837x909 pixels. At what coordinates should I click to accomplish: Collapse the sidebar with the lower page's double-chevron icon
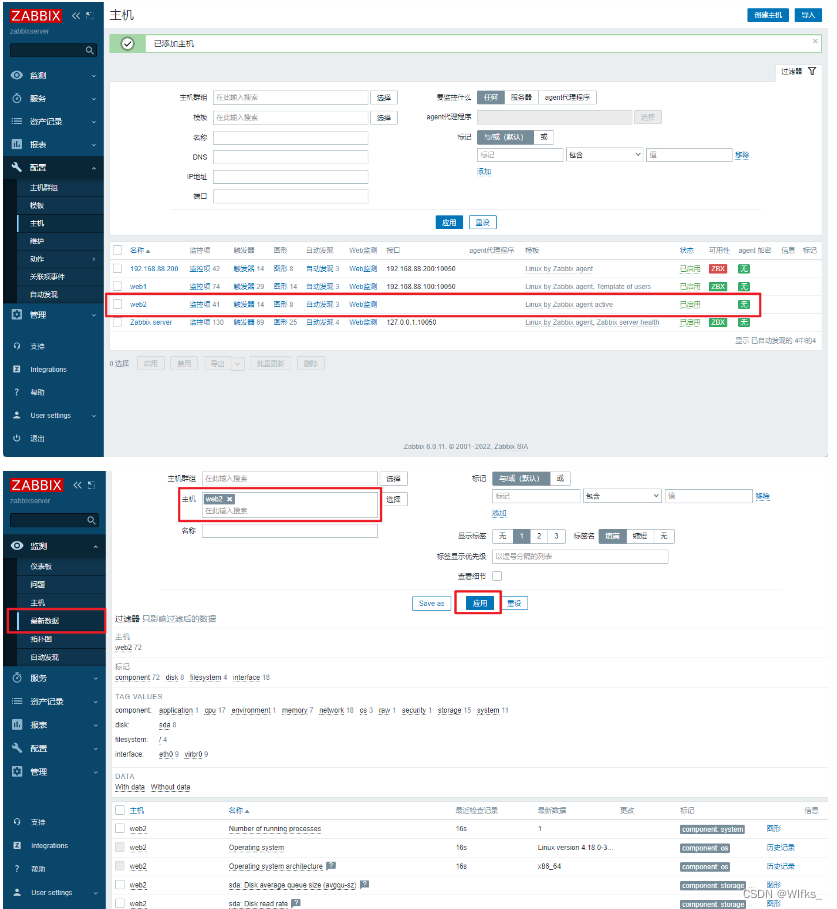pyautogui.click(x=77, y=485)
